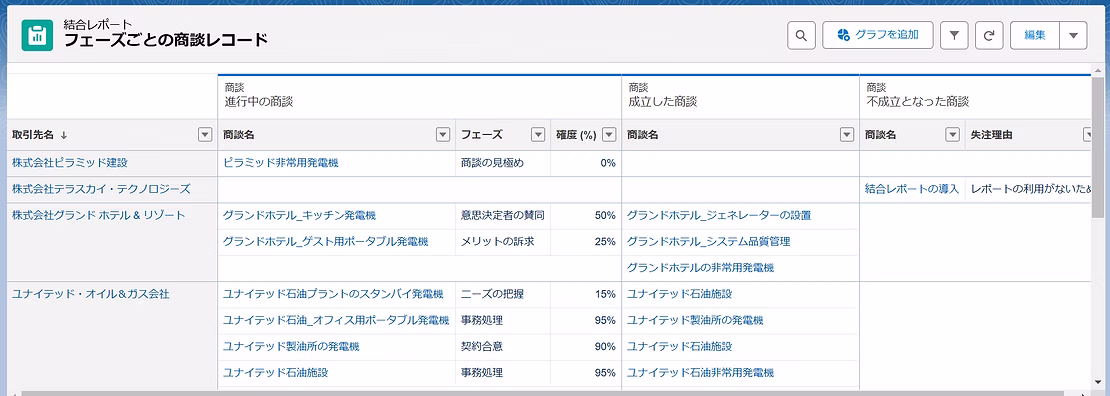Click the 意思決定者の賛同 phase cell

tap(503, 215)
